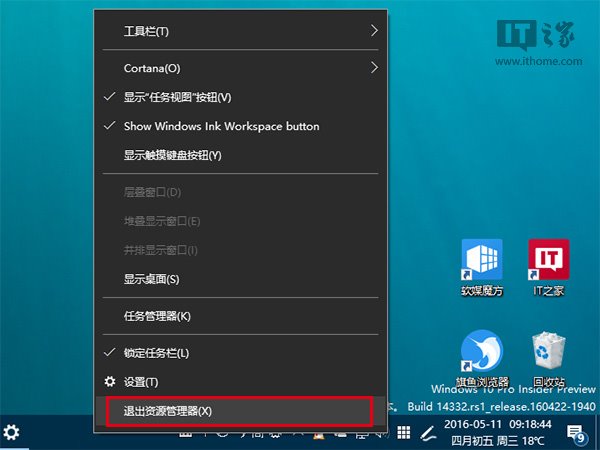Click the greyed-out 层叠窗口(D) entry
Viewport: 600px width, 450px height.
tap(152, 191)
